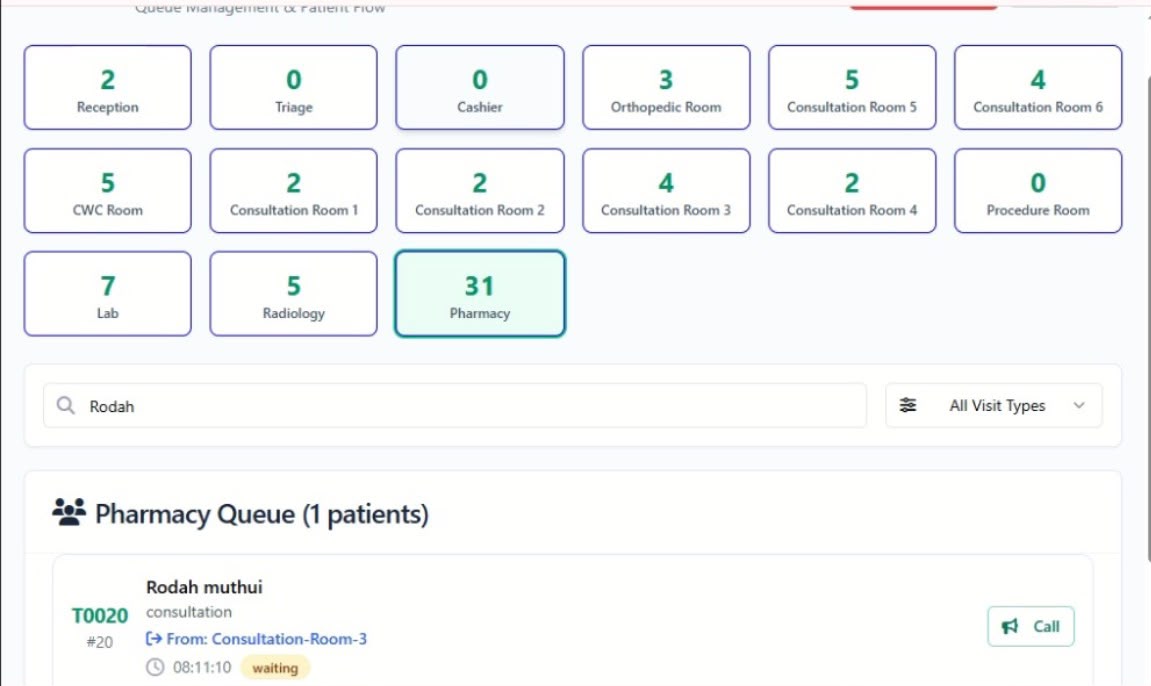Select the CWC Room card
1151x686 pixels.
(x=107, y=191)
